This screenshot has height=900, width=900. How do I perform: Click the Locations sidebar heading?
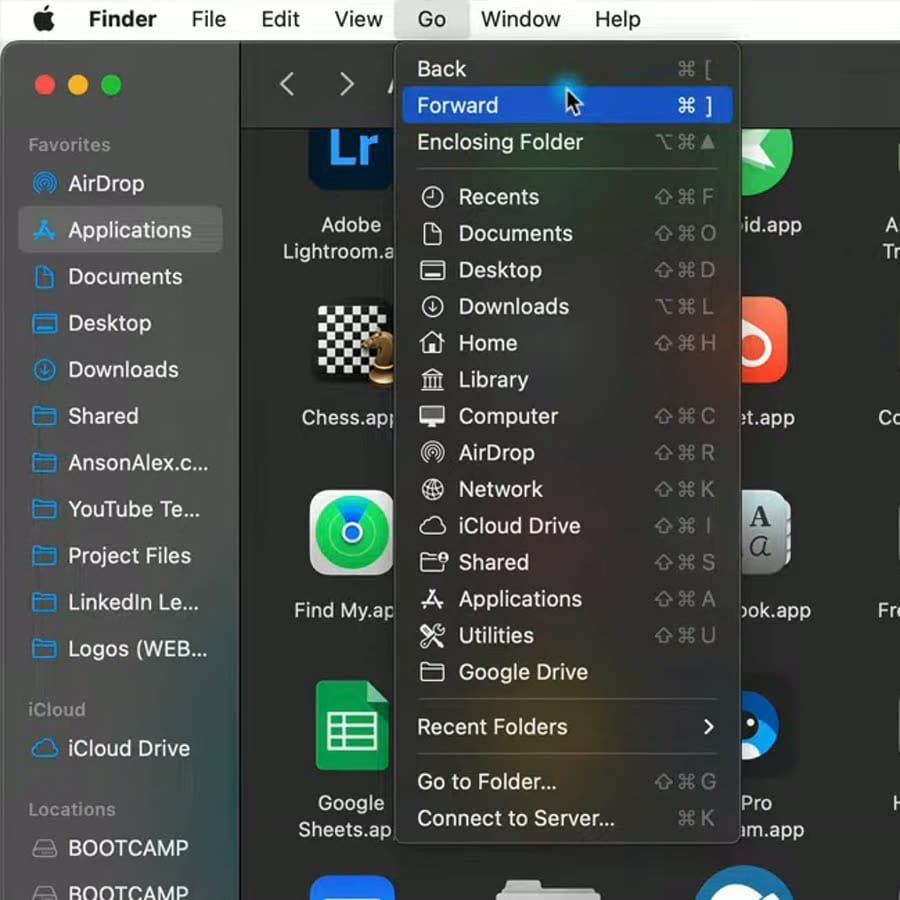72,809
